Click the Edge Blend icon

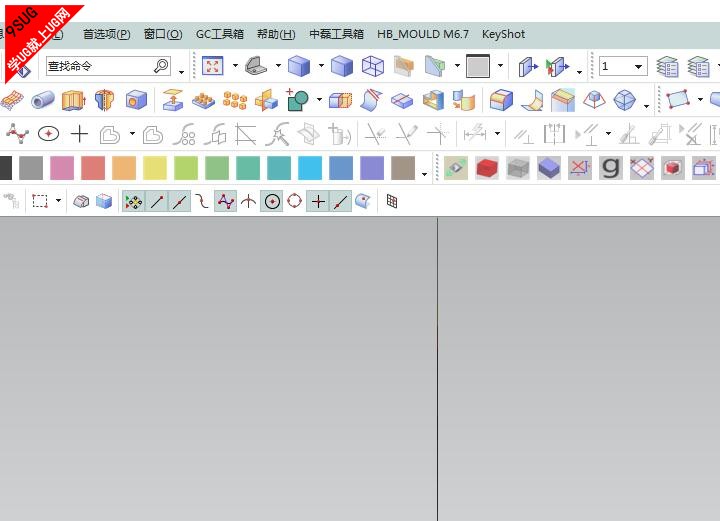(x=501, y=100)
